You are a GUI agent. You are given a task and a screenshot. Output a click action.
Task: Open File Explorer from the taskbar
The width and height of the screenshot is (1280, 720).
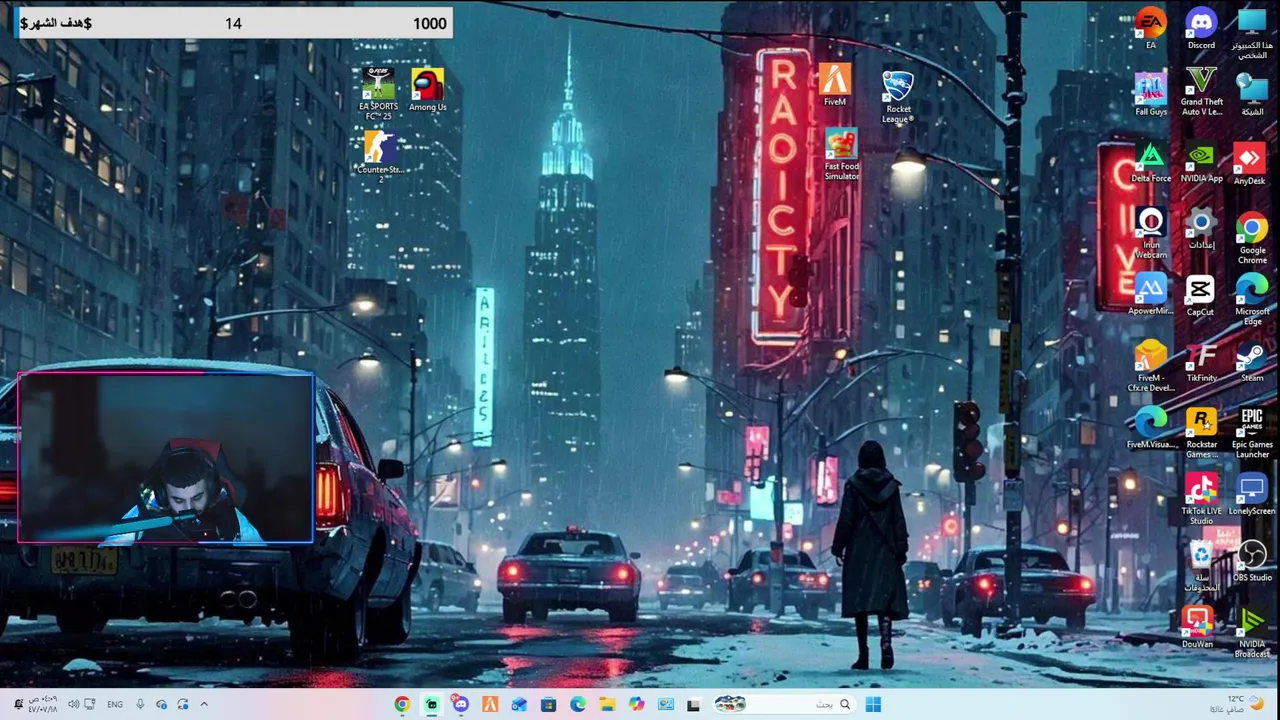607,704
